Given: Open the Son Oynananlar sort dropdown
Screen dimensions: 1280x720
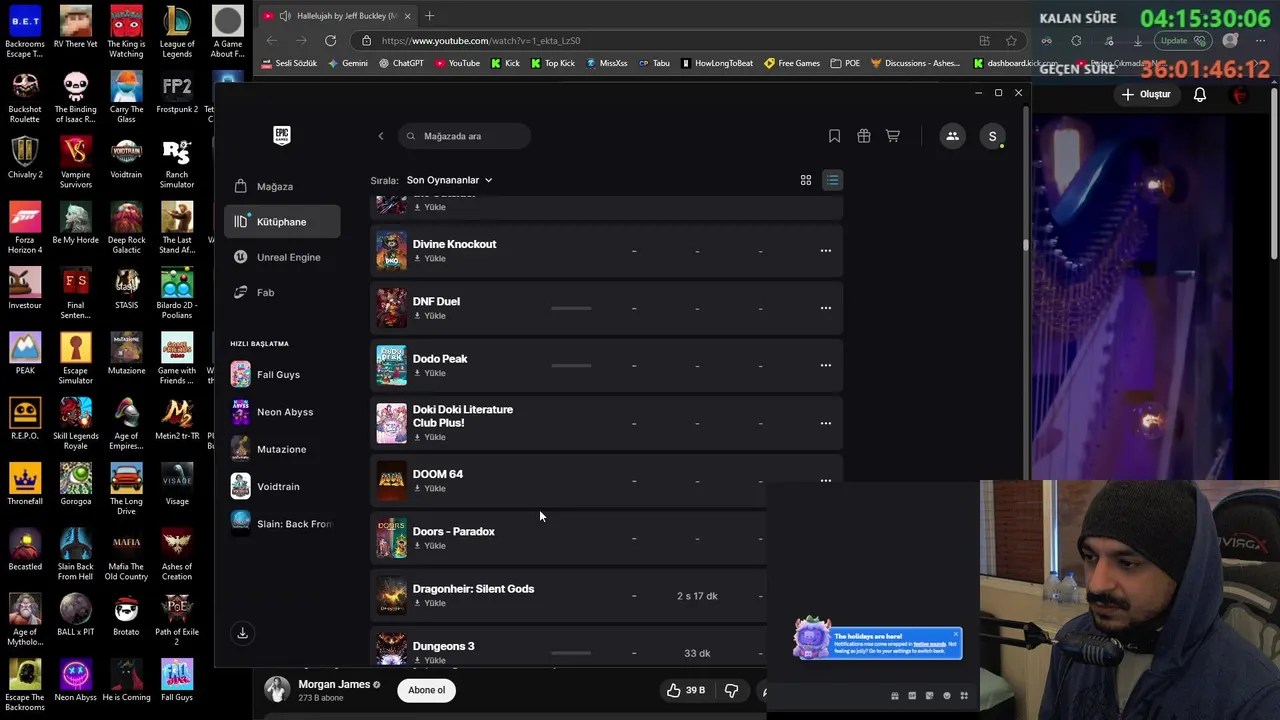Looking at the screenshot, I should point(449,180).
